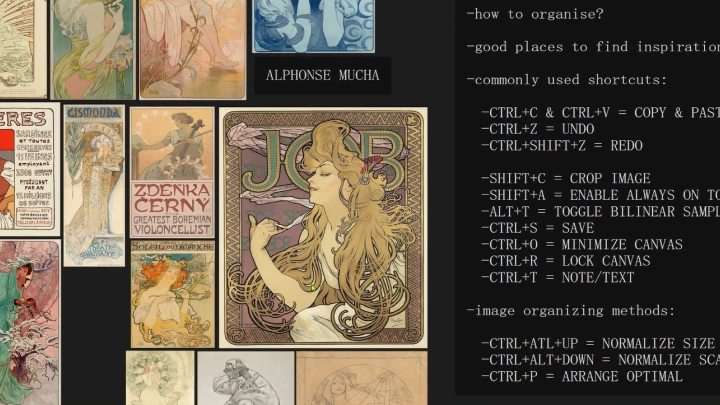Click the '-commonly used shortcuts:' heading

(x=567, y=80)
